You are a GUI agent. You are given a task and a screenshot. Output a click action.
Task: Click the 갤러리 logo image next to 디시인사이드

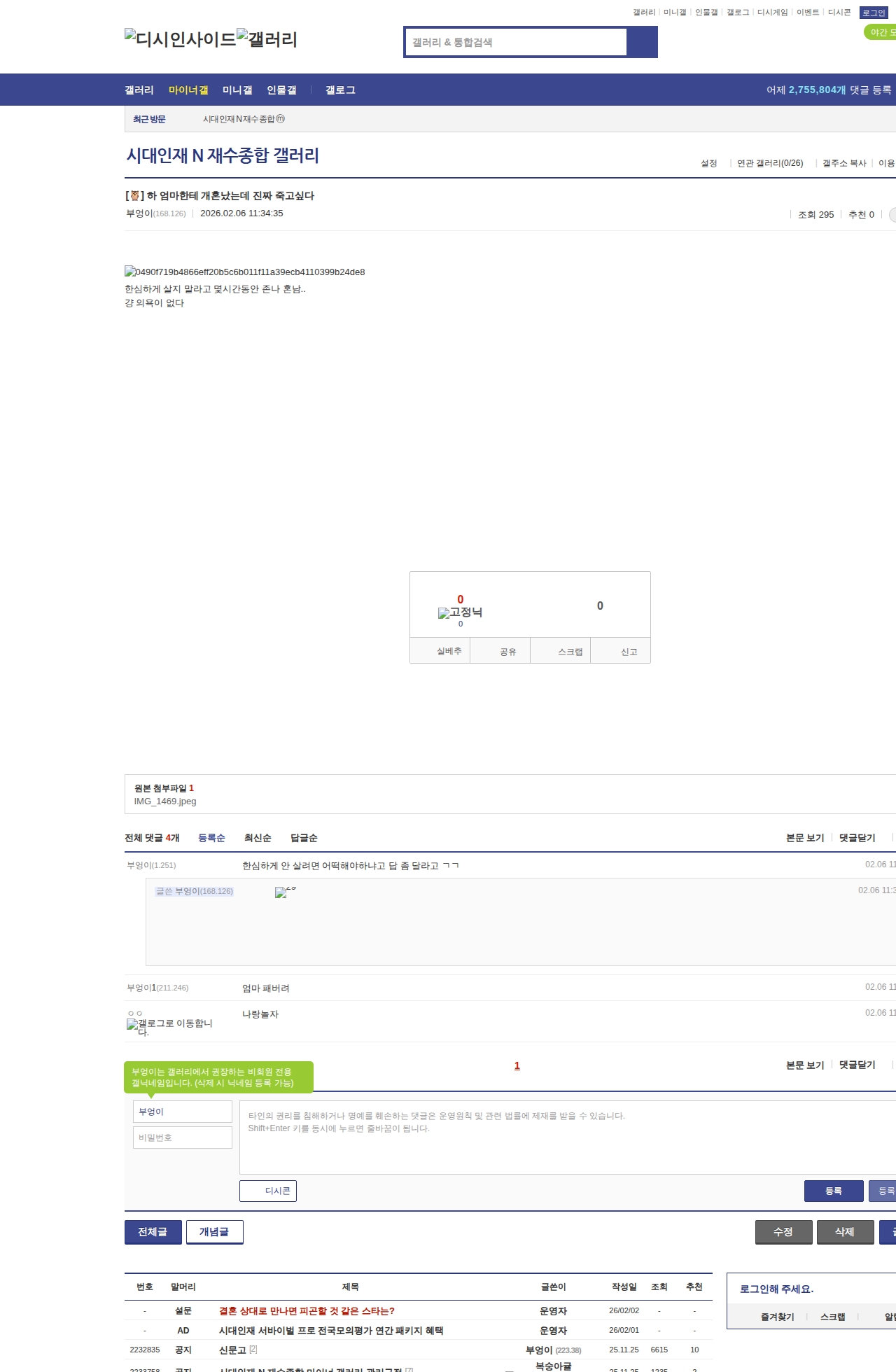(267, 38)
